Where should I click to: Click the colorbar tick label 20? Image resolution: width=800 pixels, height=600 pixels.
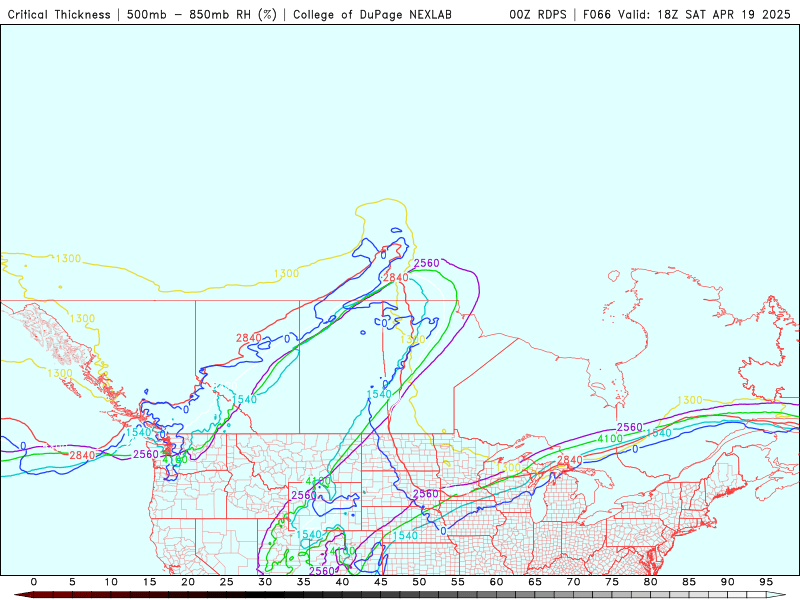tap(188, 582)
